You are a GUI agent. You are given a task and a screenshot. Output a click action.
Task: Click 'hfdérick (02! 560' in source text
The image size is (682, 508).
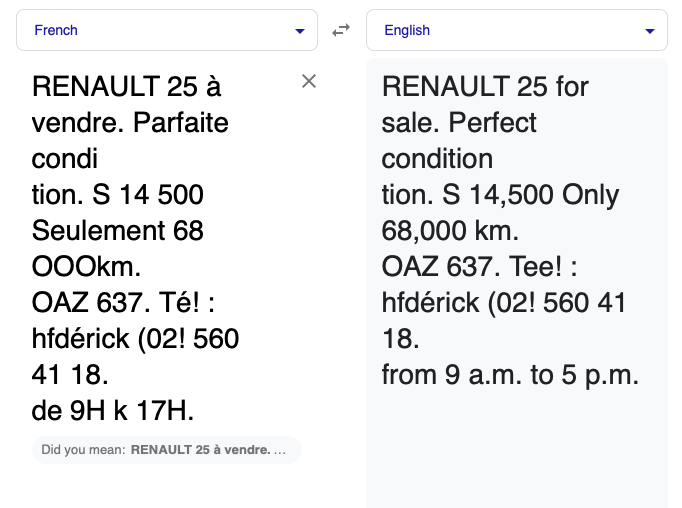point(135,339)
